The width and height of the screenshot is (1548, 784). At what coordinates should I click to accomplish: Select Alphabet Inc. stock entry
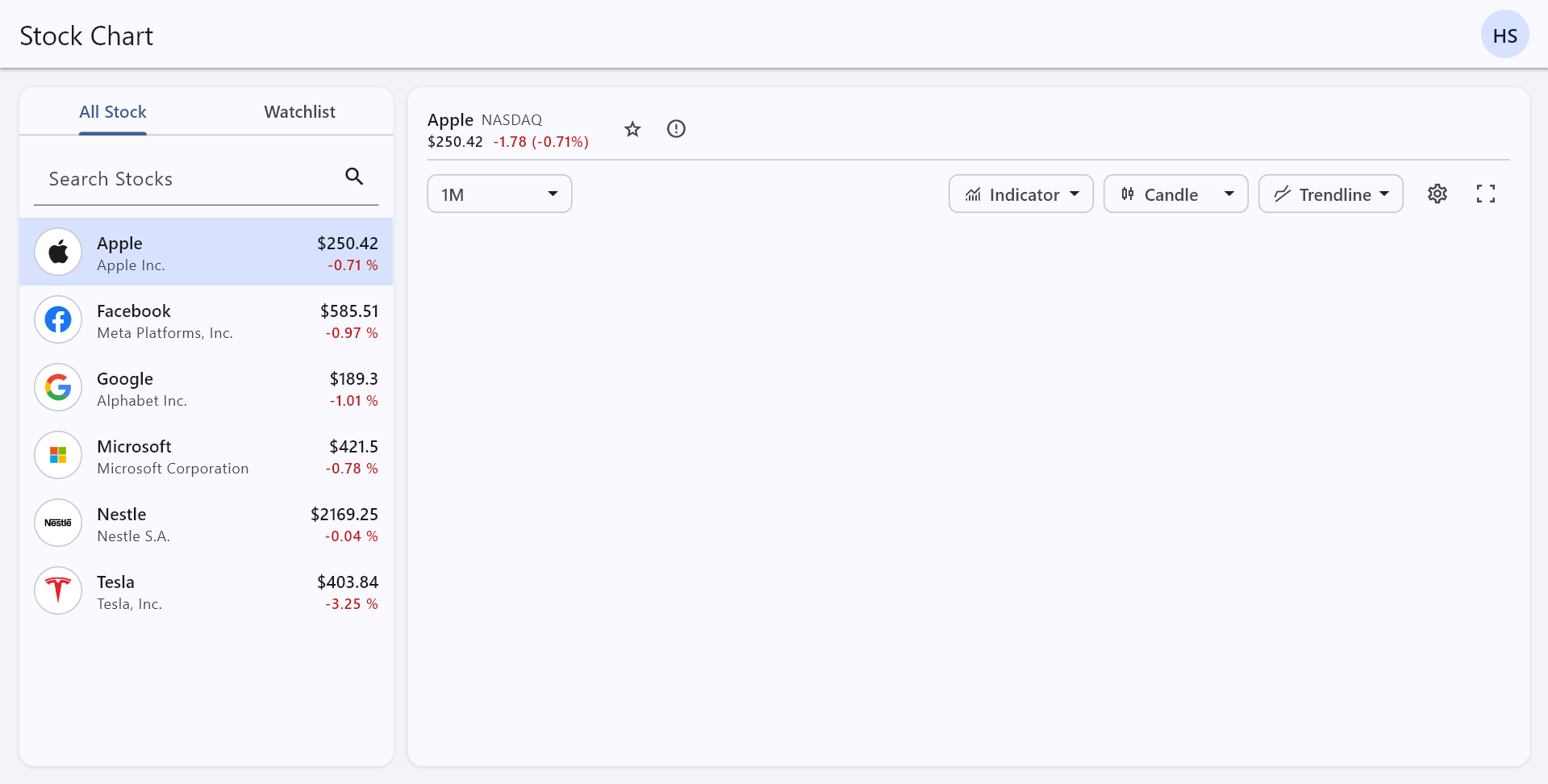click(x=206, y=388)
